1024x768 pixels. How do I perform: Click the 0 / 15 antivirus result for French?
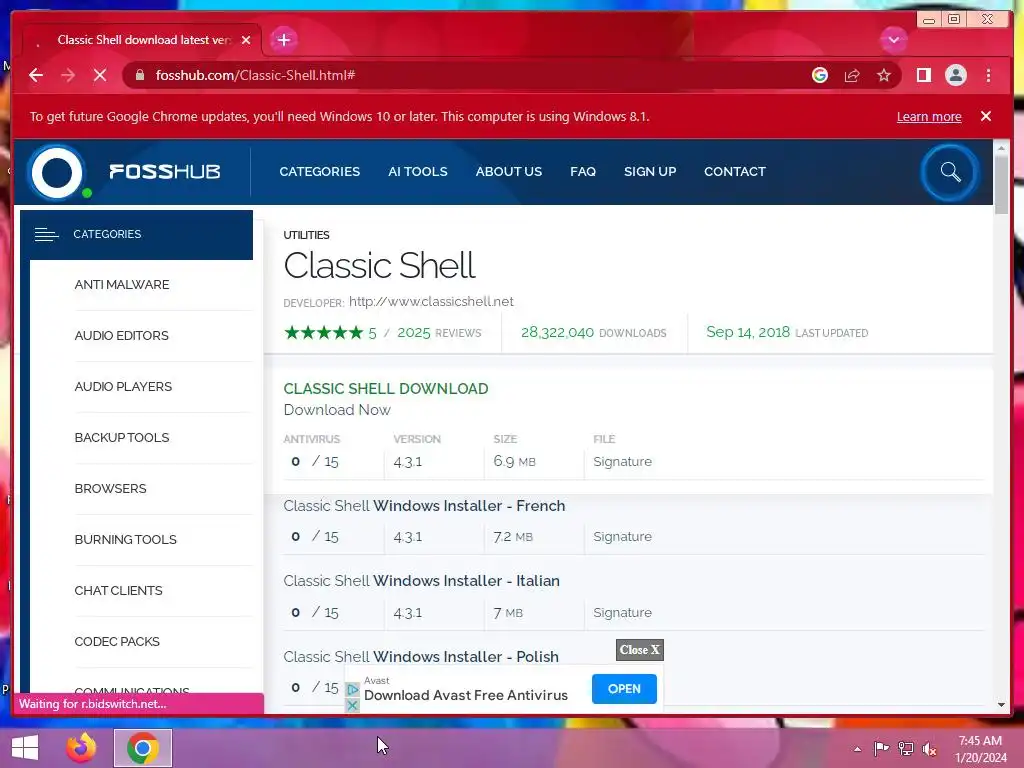[315, 536]
